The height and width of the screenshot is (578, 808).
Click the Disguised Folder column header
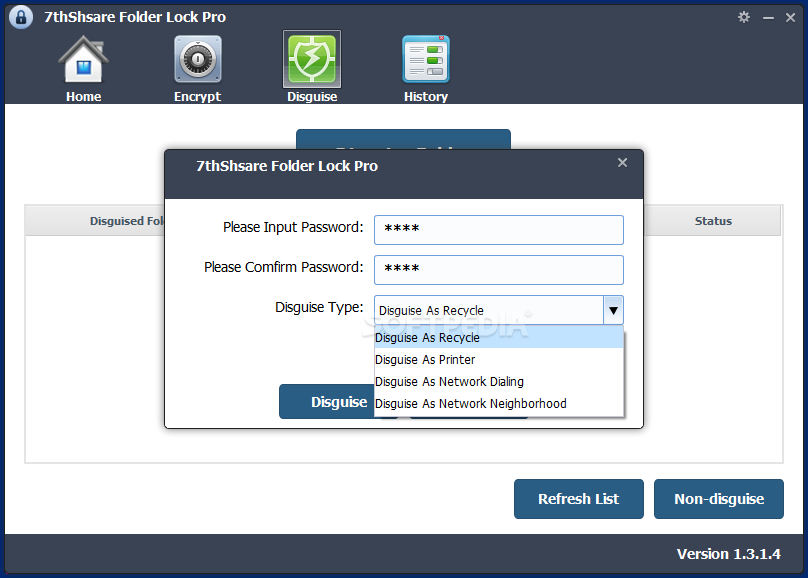tap(95, 221)
